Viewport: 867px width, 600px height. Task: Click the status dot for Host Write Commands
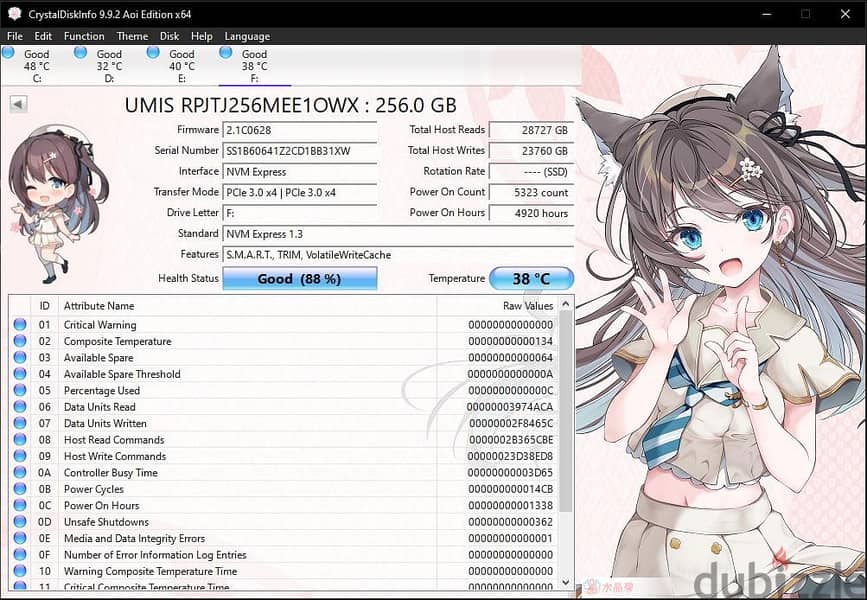(x=20, y=456)
